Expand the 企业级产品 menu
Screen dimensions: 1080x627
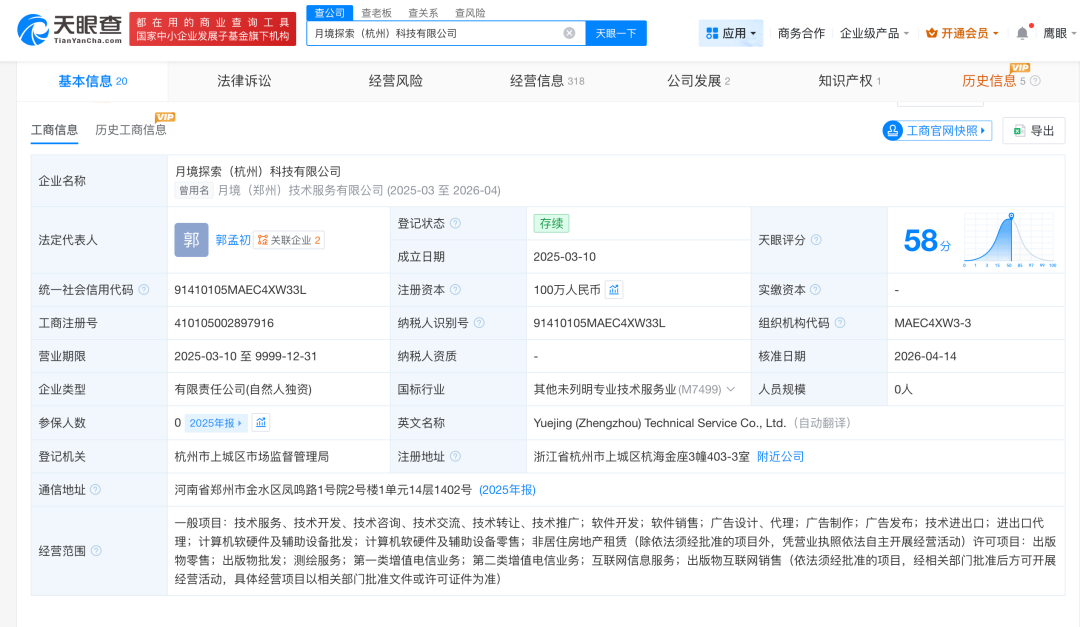point(875,33)
